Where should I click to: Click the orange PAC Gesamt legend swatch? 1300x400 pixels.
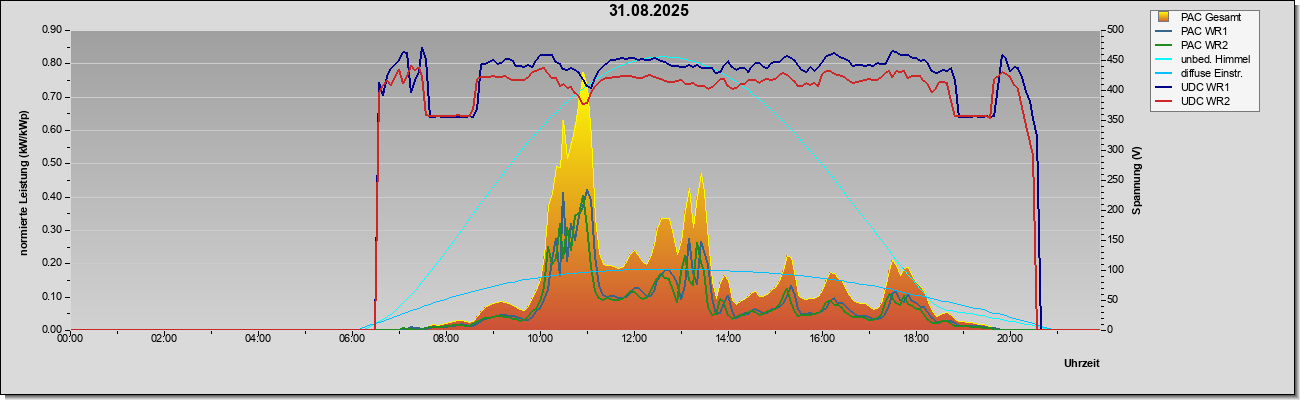(1164, 17)
